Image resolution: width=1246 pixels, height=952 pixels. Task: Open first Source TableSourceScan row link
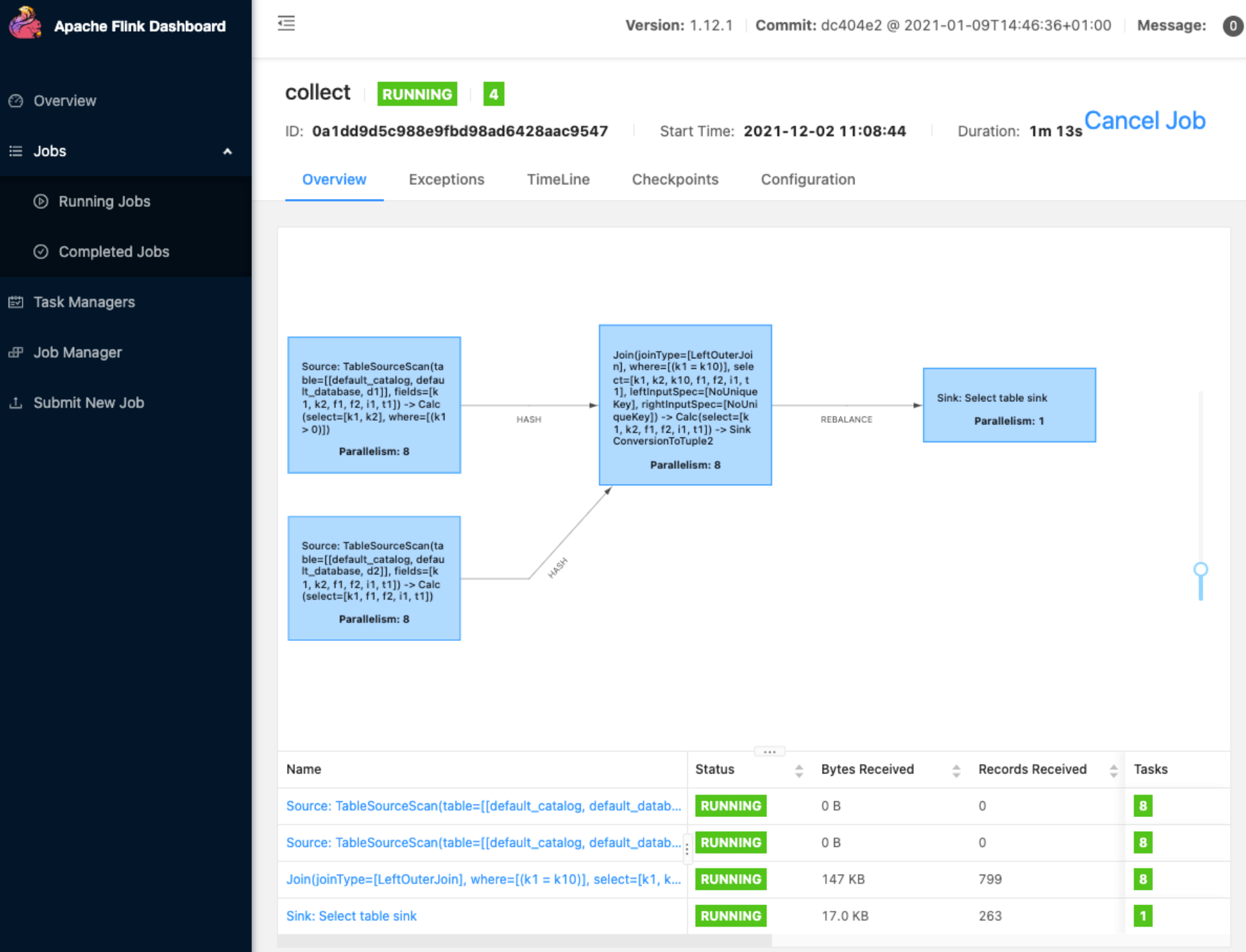click(483, 806)
